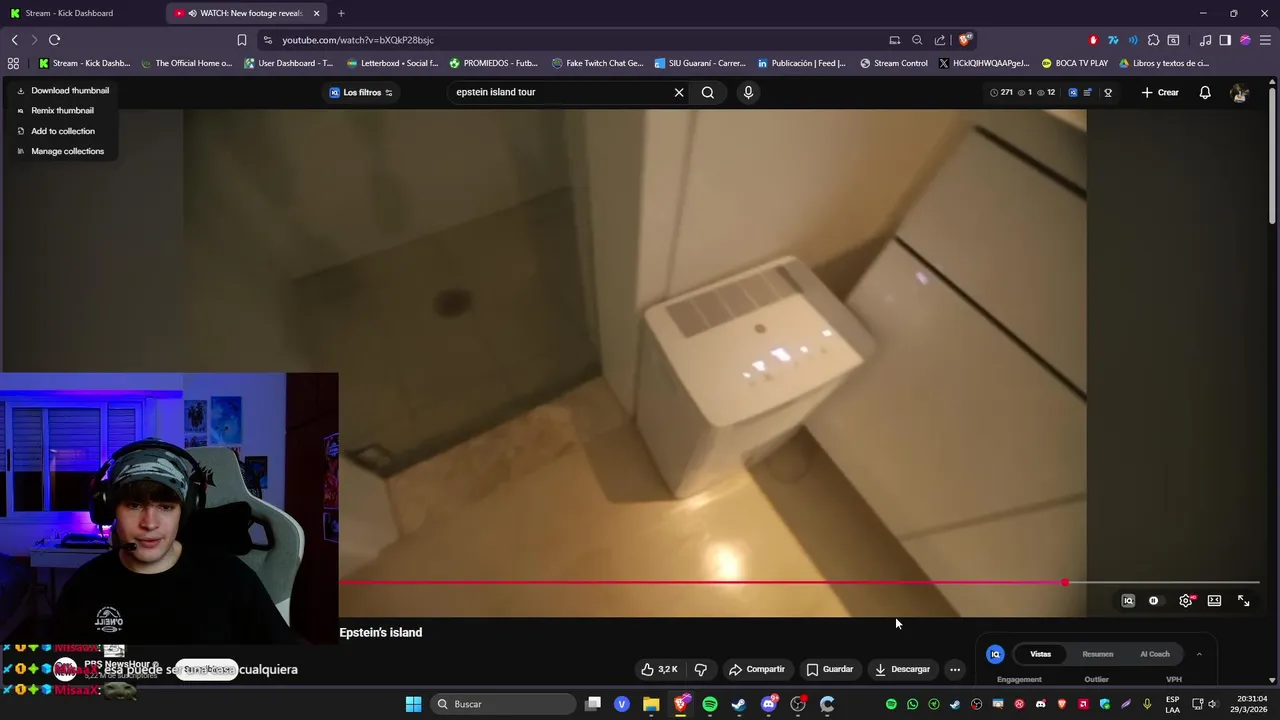Image resolution: width=1280 pixels, height=720 pixels.
Task: Open the account avatar menu
Action: pyautogui.click(x=1240, y=92)
